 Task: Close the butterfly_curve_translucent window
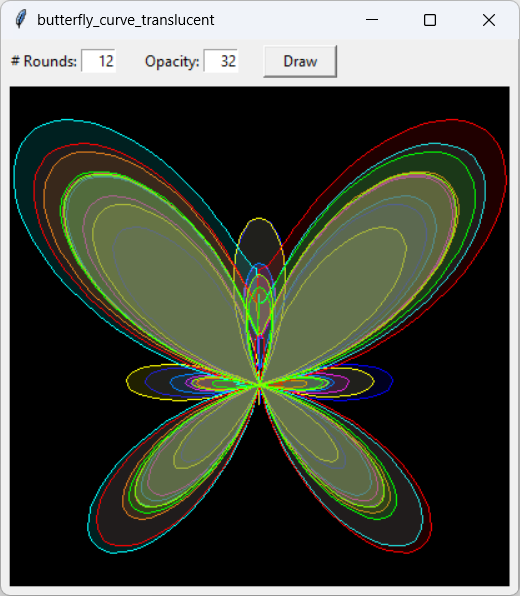[489, 20]
